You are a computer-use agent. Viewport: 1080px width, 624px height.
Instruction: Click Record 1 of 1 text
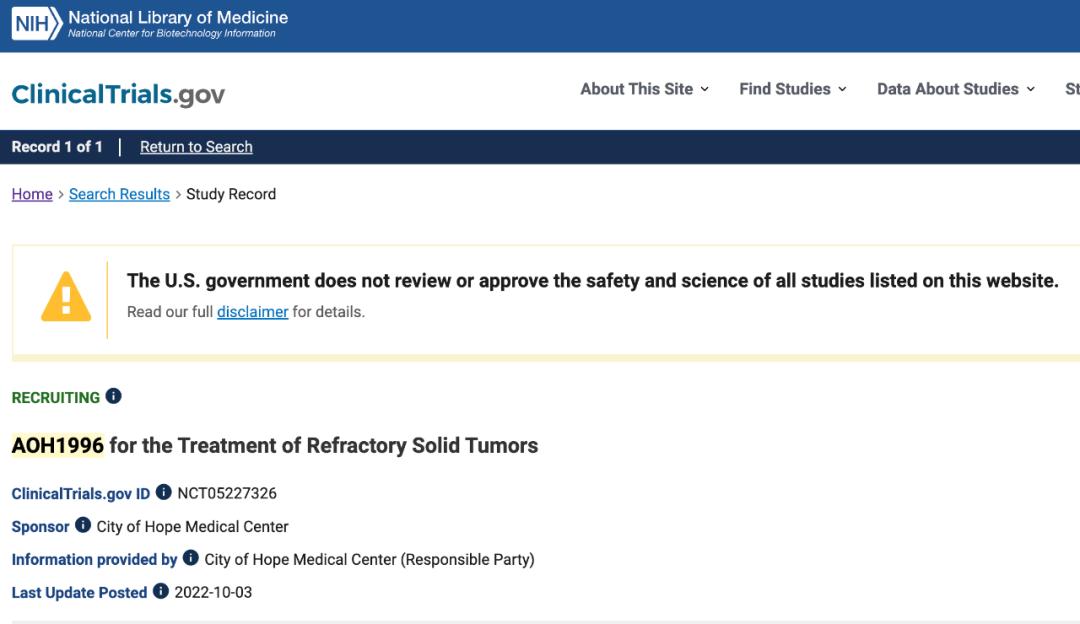click(x=57, y=147)
